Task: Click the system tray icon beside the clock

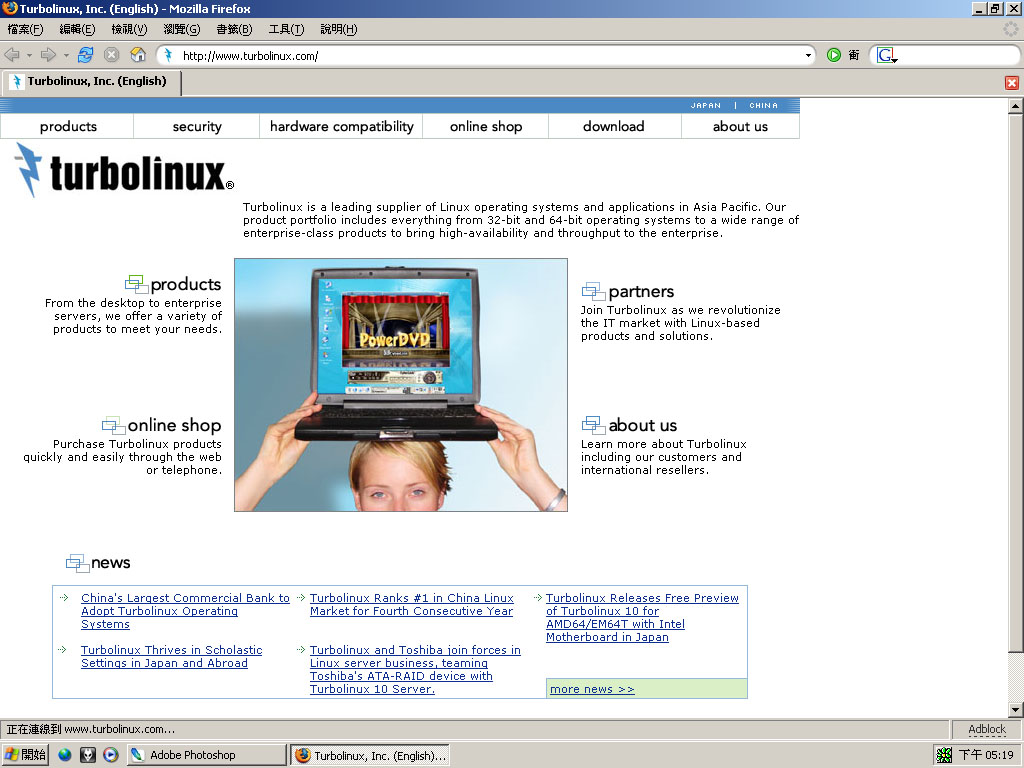Action: (x=944, y=756)
